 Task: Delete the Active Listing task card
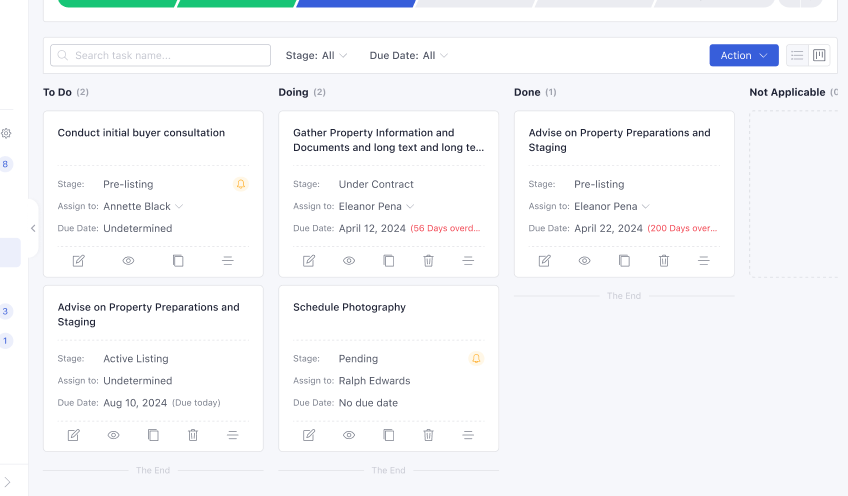pos(193,435)
